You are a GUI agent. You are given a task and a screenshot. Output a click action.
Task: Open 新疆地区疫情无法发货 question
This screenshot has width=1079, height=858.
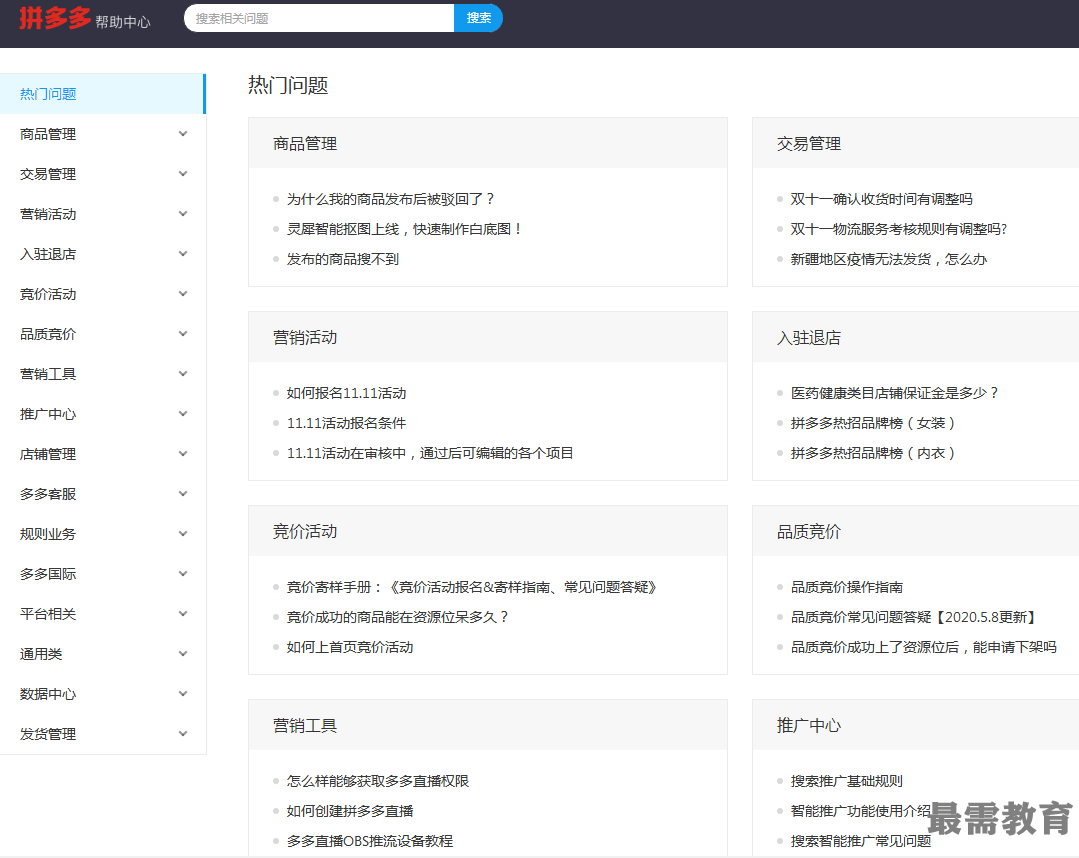tap(888, 259)
